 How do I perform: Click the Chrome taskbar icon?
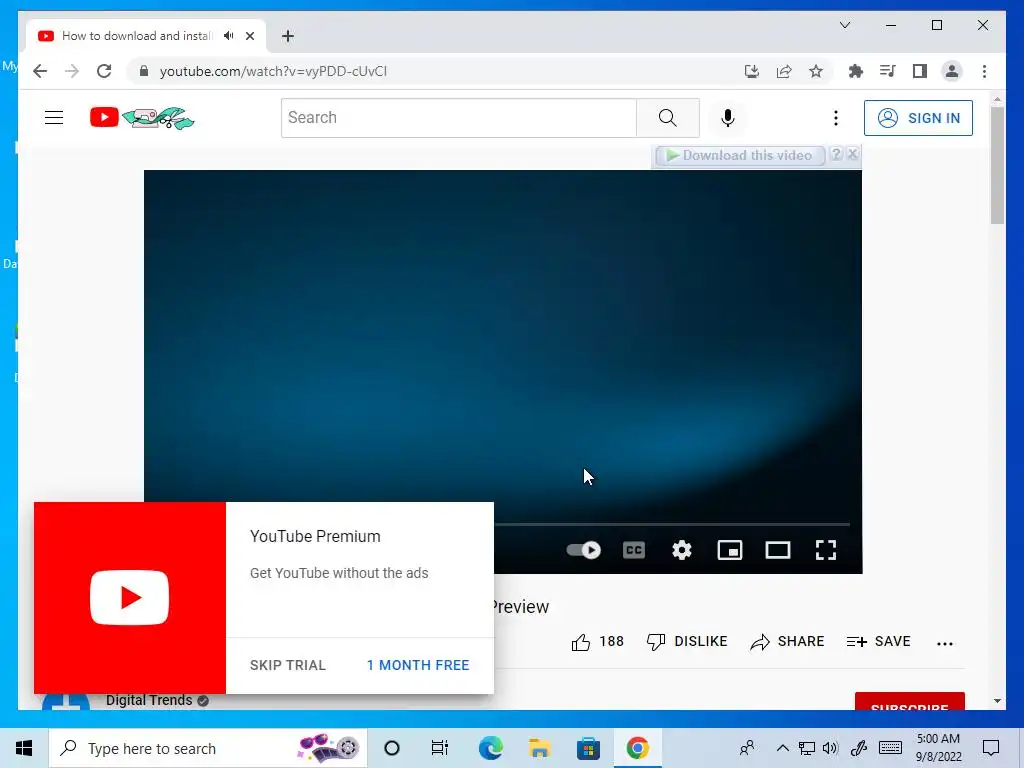(637, 748)
